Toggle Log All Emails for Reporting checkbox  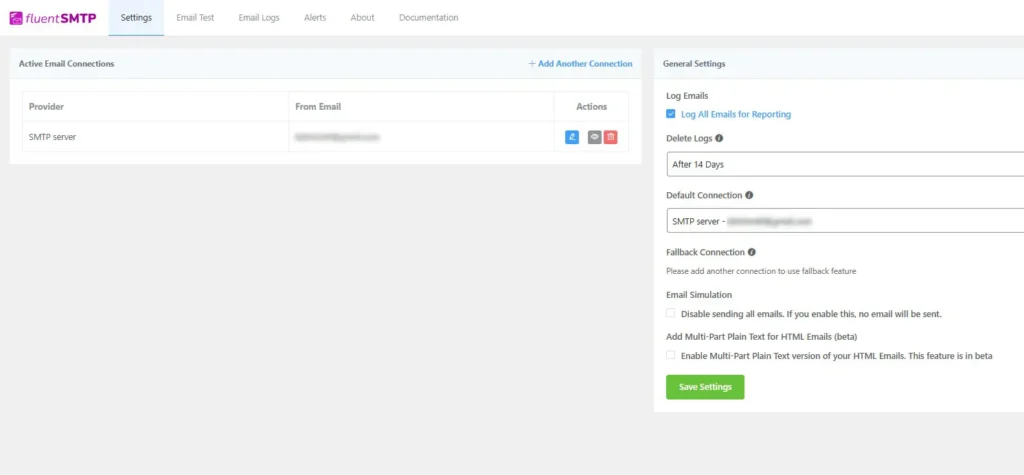[671, 115]
